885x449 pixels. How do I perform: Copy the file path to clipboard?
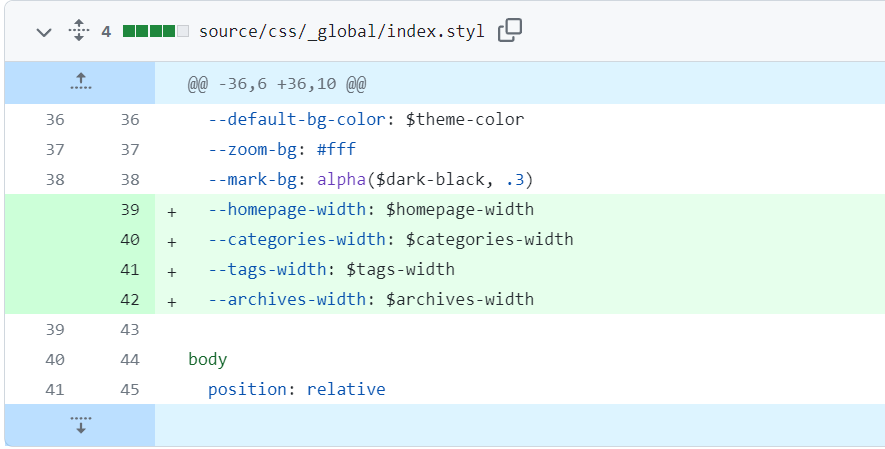pyautogui.click(x=510, y=31)
